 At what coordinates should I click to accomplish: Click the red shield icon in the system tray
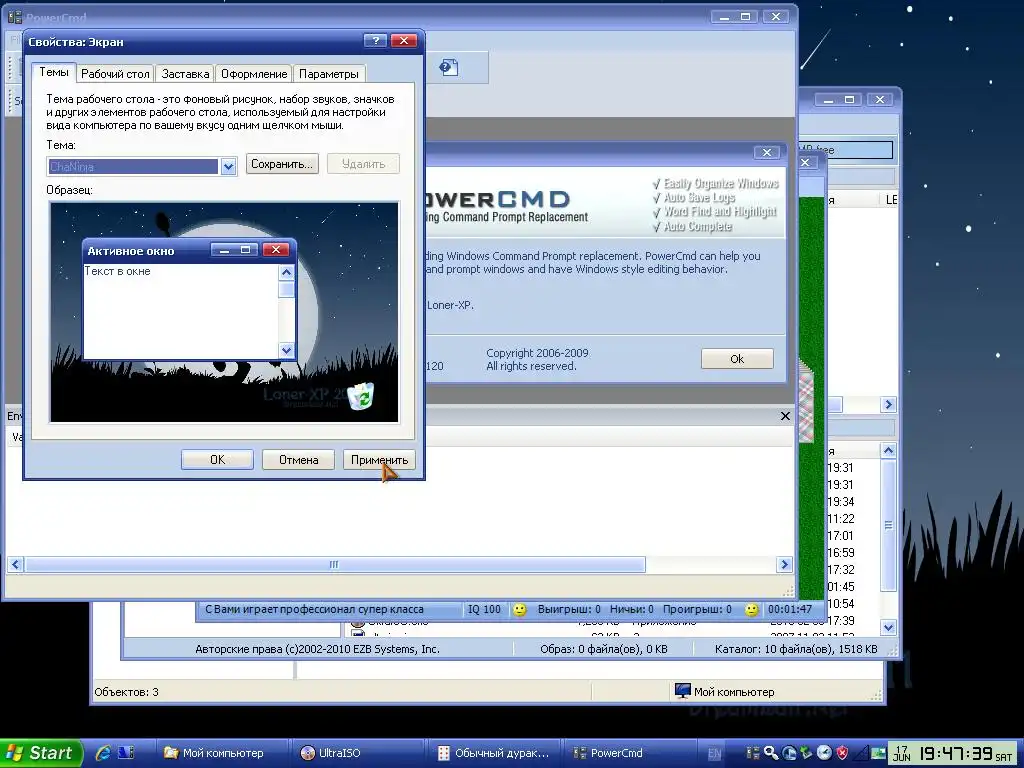[842, 753]
